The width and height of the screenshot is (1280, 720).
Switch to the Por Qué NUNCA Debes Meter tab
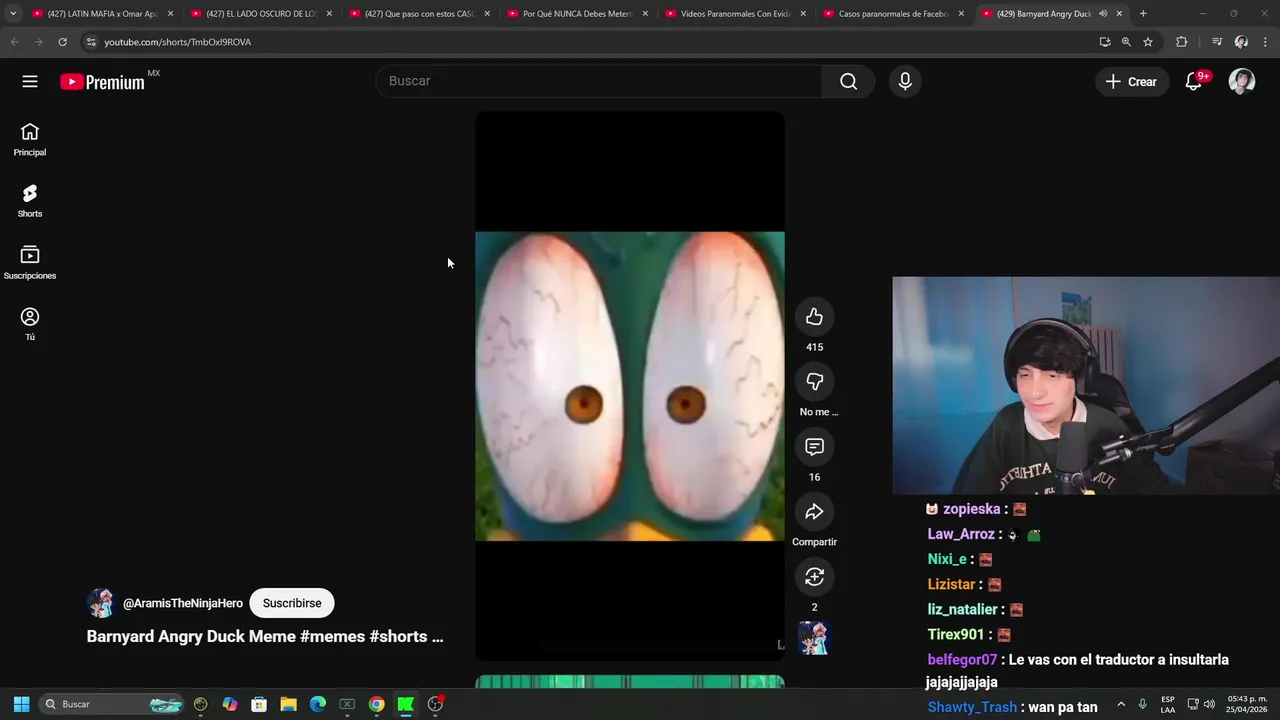[577, 14]
